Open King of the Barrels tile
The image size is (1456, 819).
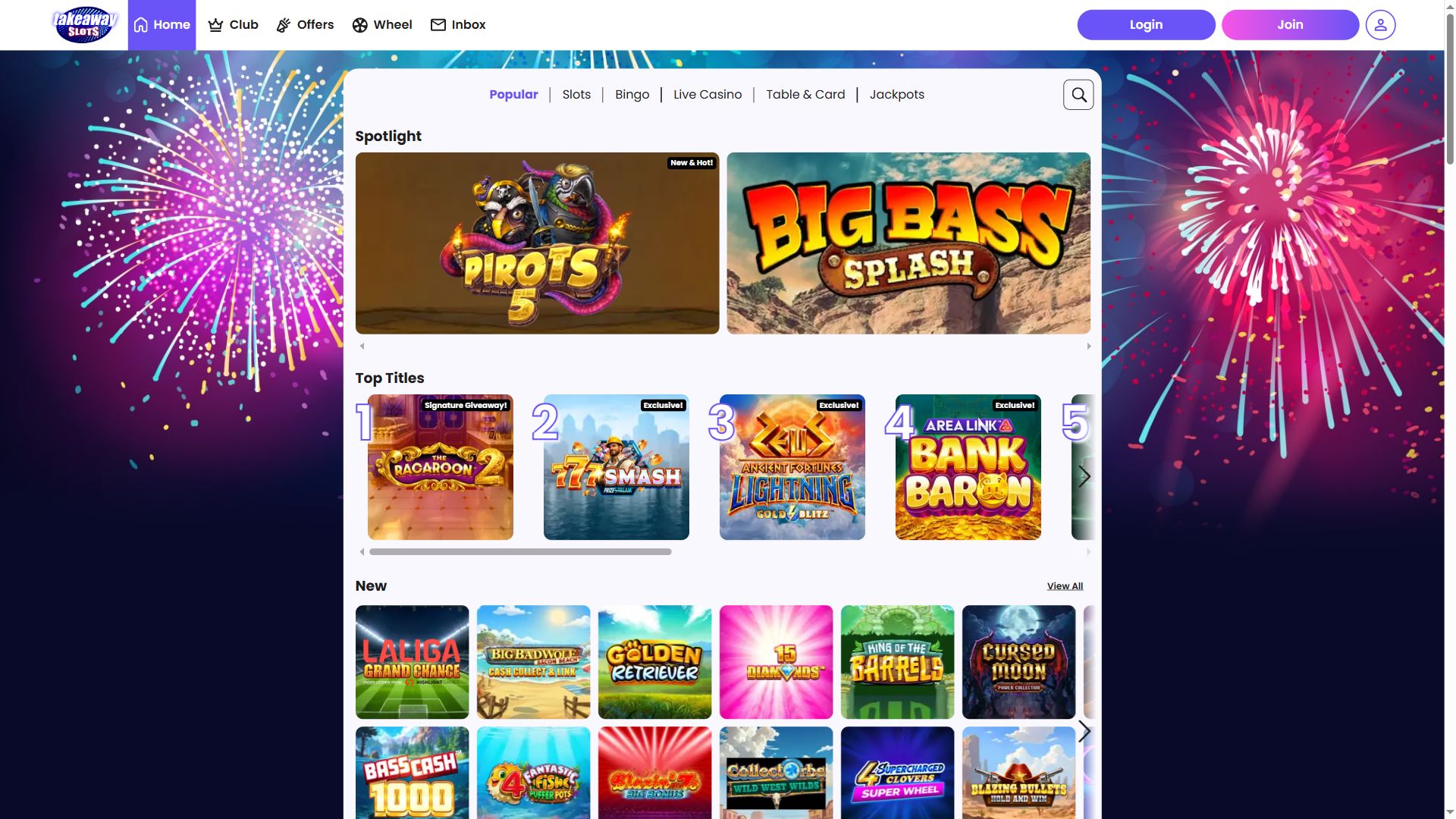(898, 662)
